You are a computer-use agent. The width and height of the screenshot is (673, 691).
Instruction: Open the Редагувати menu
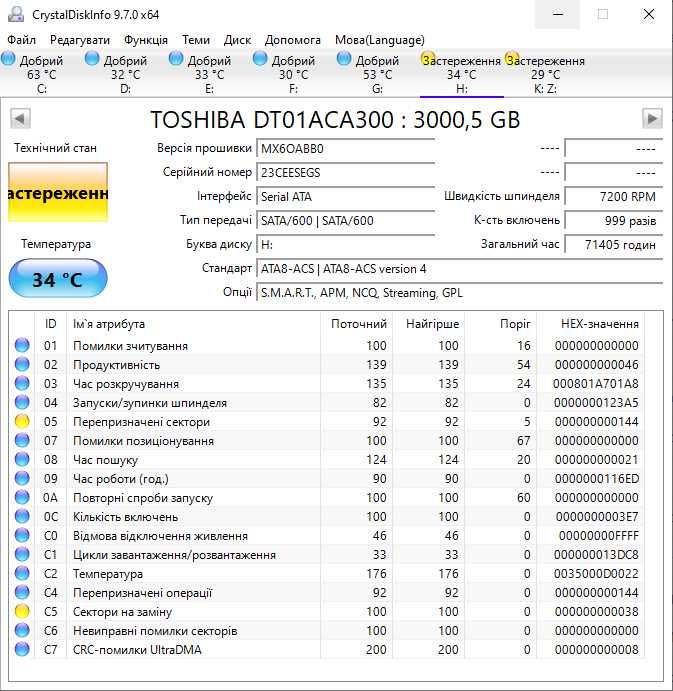click(x=80, y=40)
